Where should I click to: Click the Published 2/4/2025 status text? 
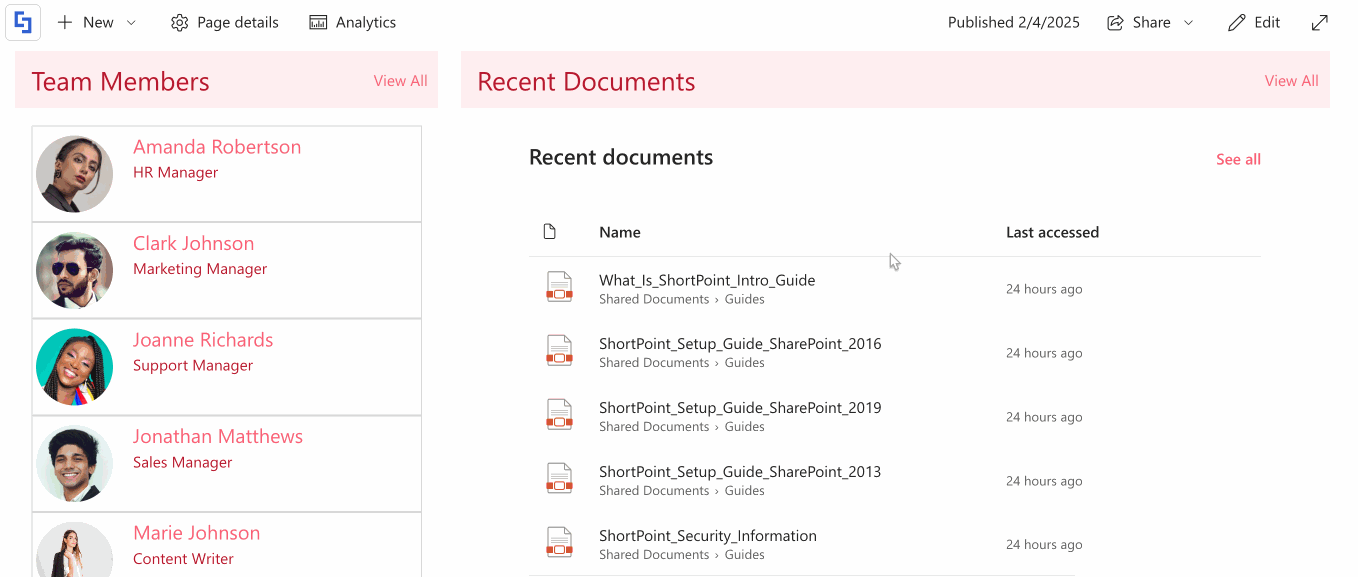(x=1014, y=22)
